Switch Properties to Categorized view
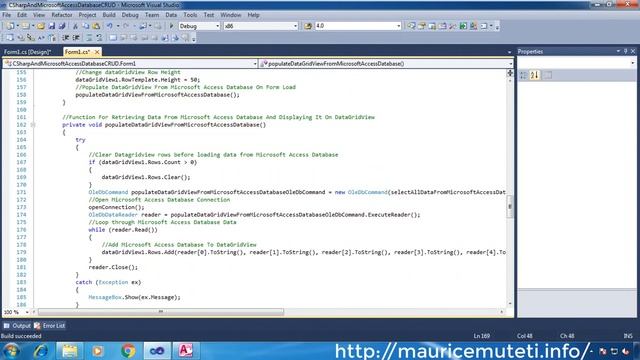 [523, 75]
